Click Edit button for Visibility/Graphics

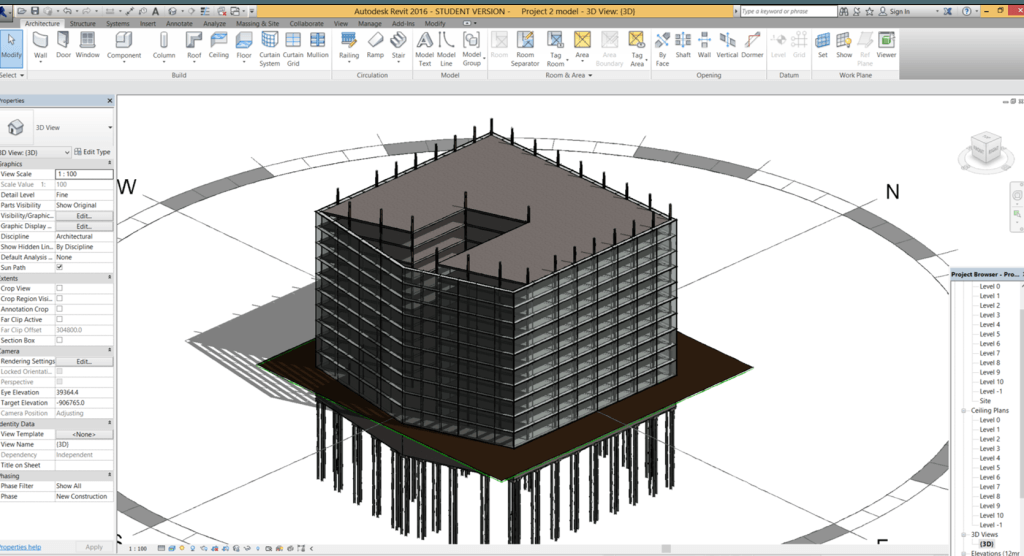[84, 216]
